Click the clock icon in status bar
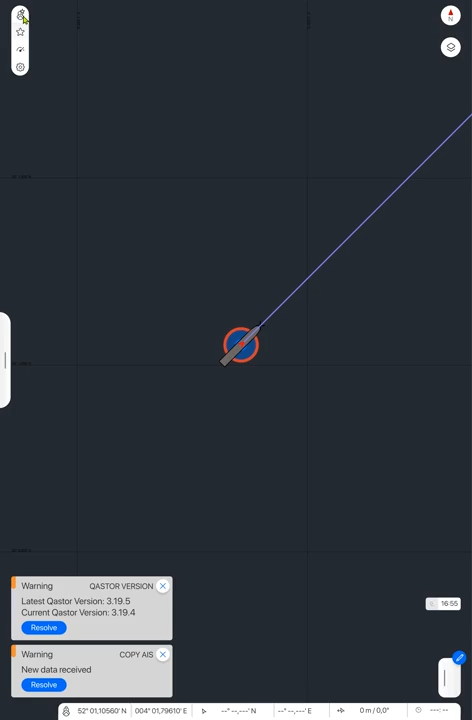 (x=418, y=710)
